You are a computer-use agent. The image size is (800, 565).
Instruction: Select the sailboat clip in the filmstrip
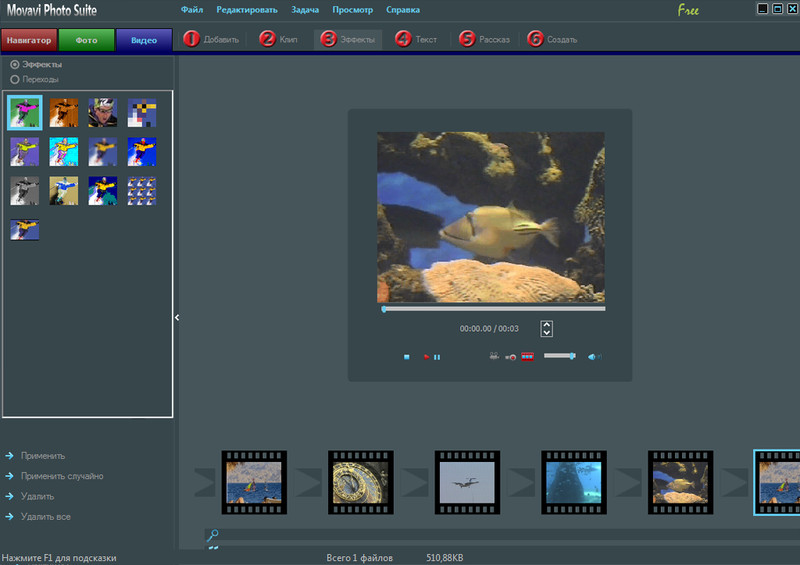[254, 482]
